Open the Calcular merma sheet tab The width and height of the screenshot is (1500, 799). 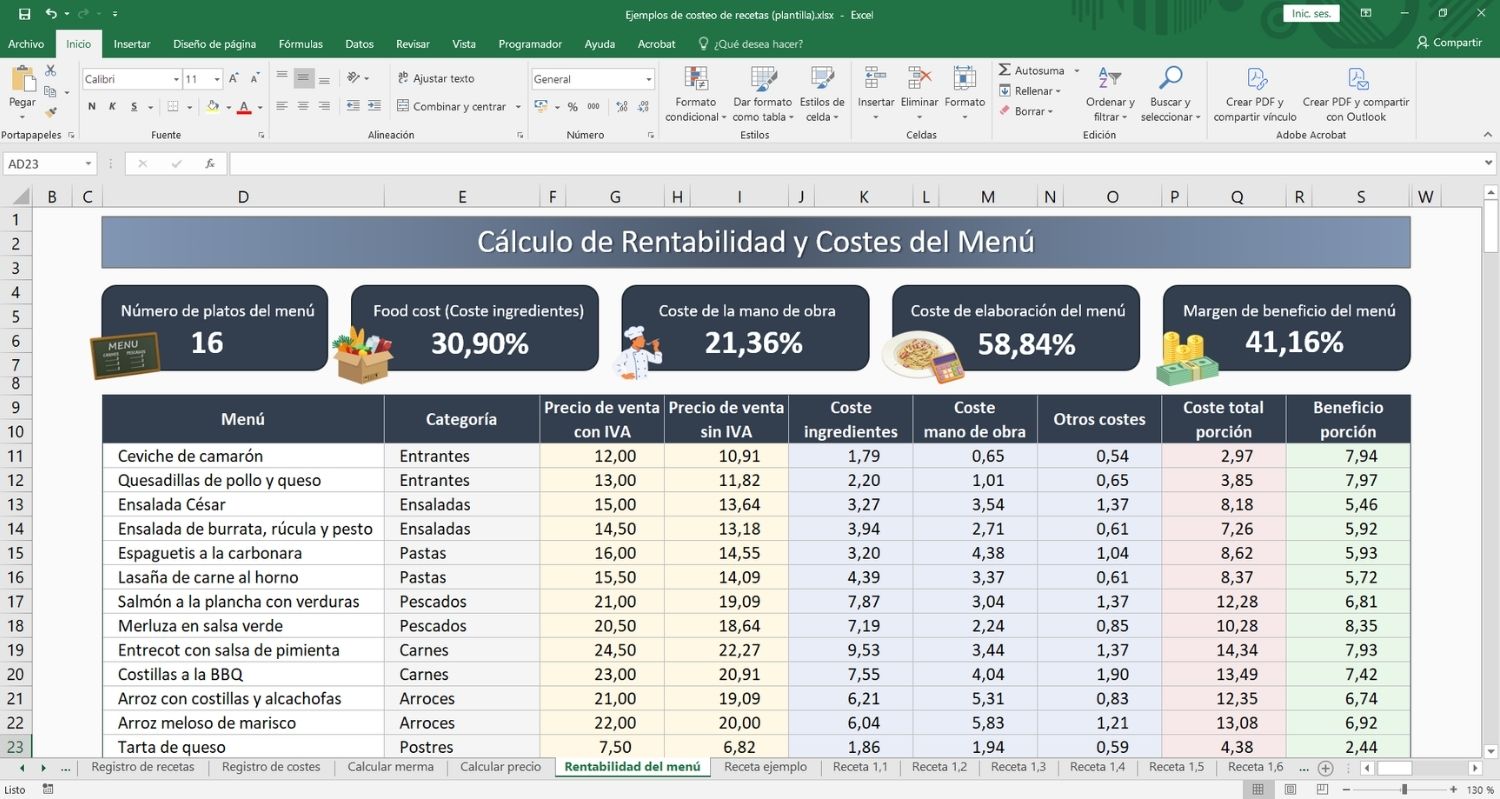pos(391,767)
